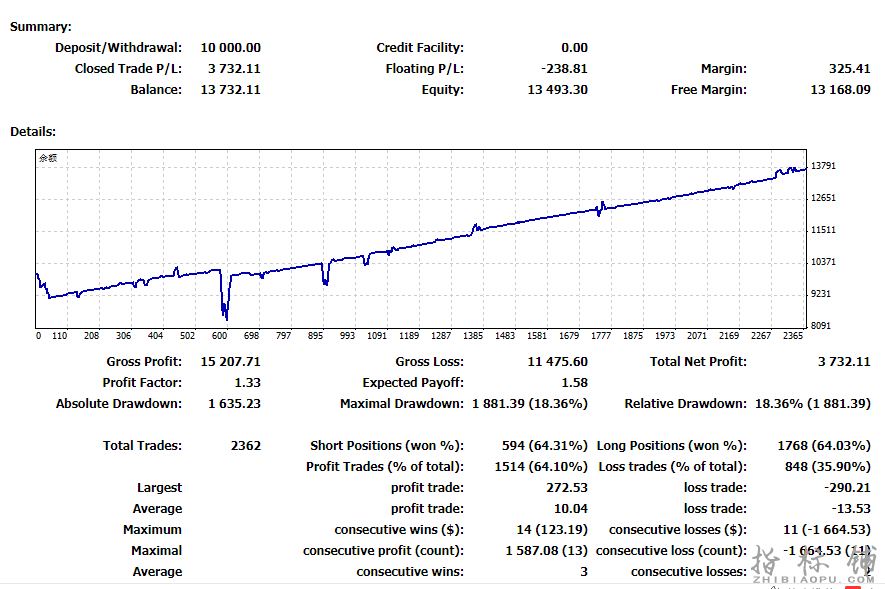The height and width of the screenshot is (589, 885).
Task: Click the Closed Trade P/L label
Action: point(128,68)
